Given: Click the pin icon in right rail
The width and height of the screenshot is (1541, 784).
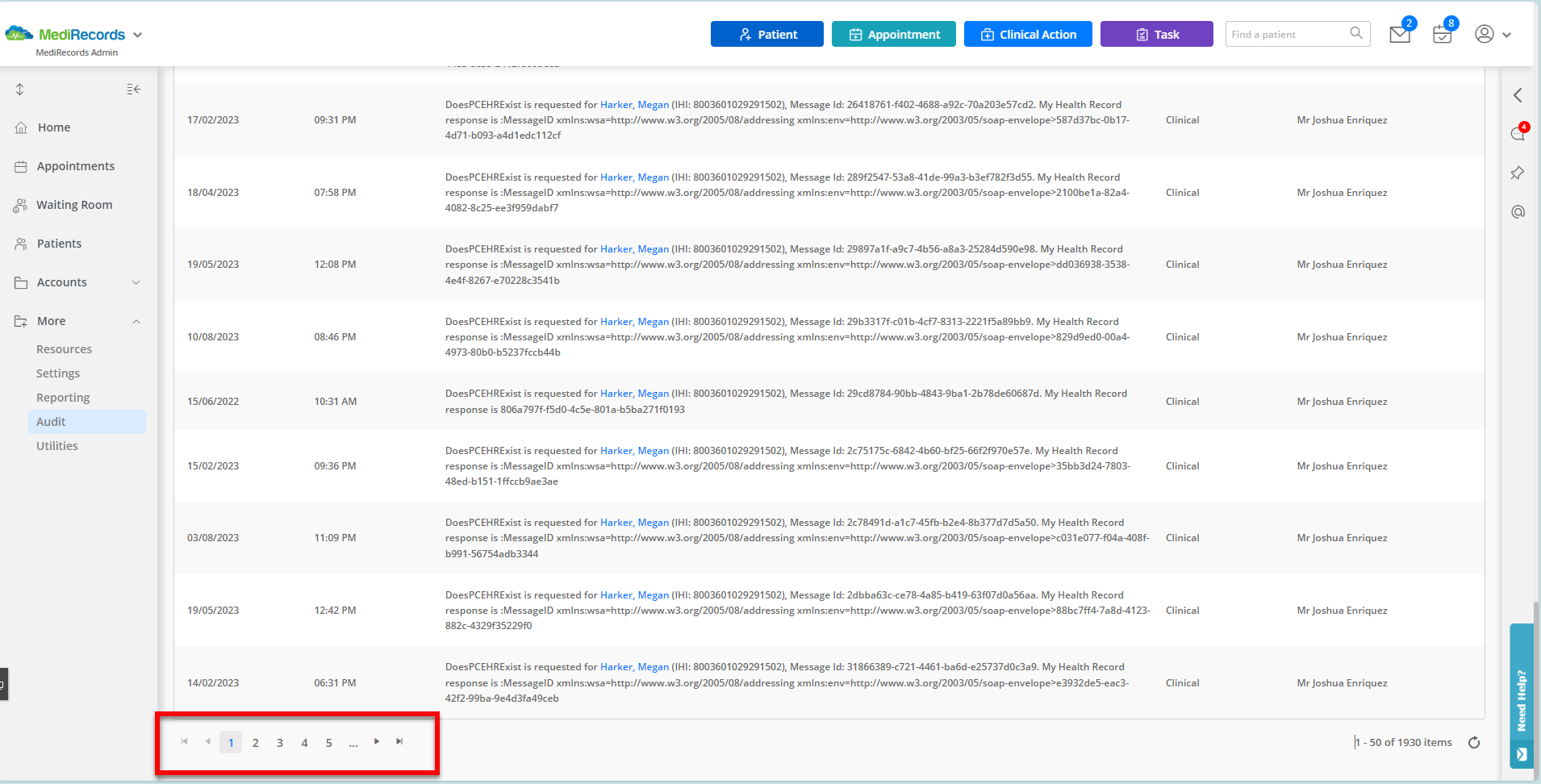Looking at the screenshot, I should coord(1518,173).
